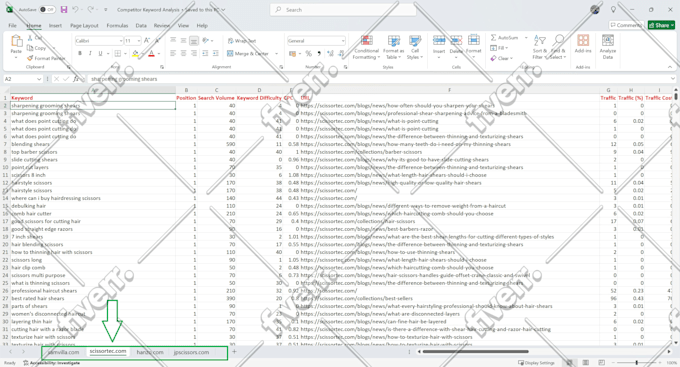Image resolution: width=680 pixels, height=367 pixels.
Task: Switch to the Page Layout tab
Action: 84,26
